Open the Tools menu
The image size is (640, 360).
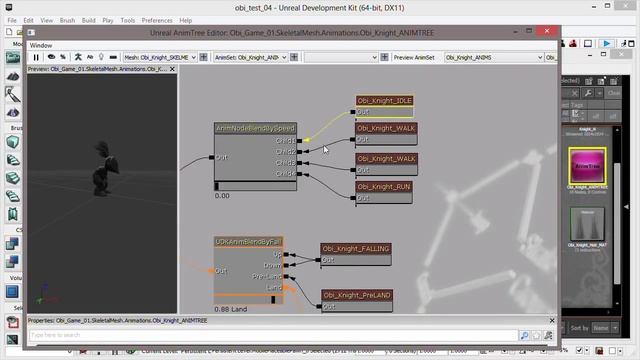(127, 20)
